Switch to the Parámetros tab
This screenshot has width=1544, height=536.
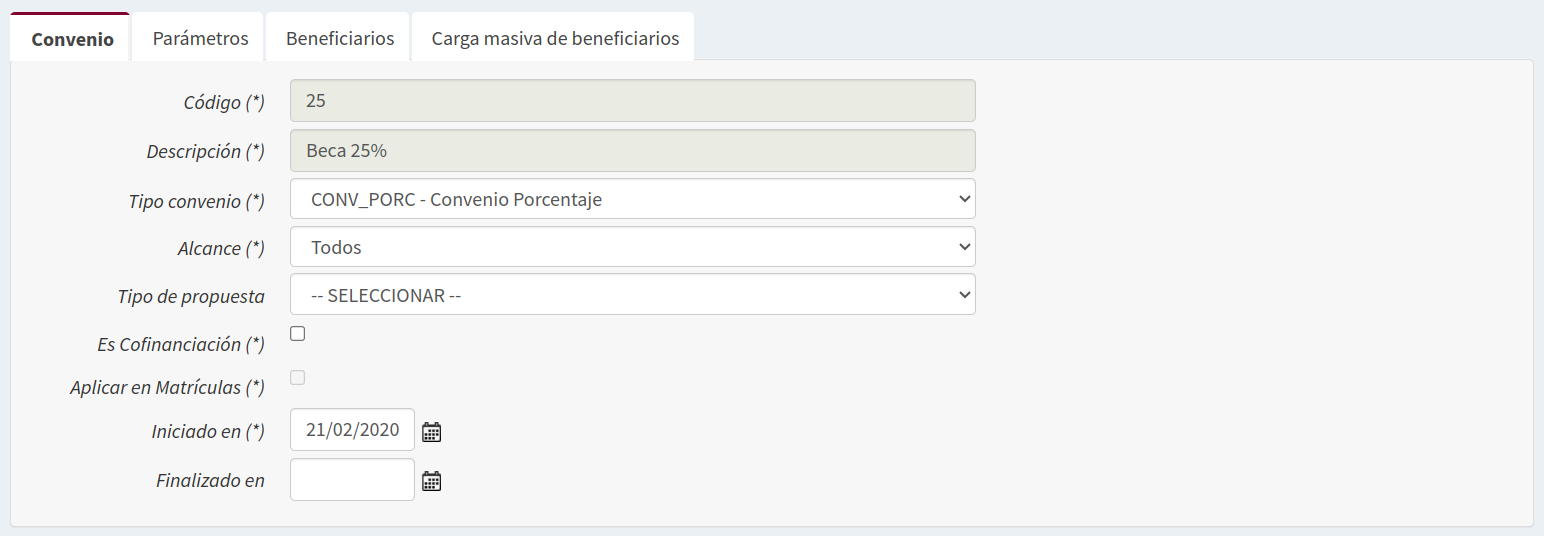[200, 39]
